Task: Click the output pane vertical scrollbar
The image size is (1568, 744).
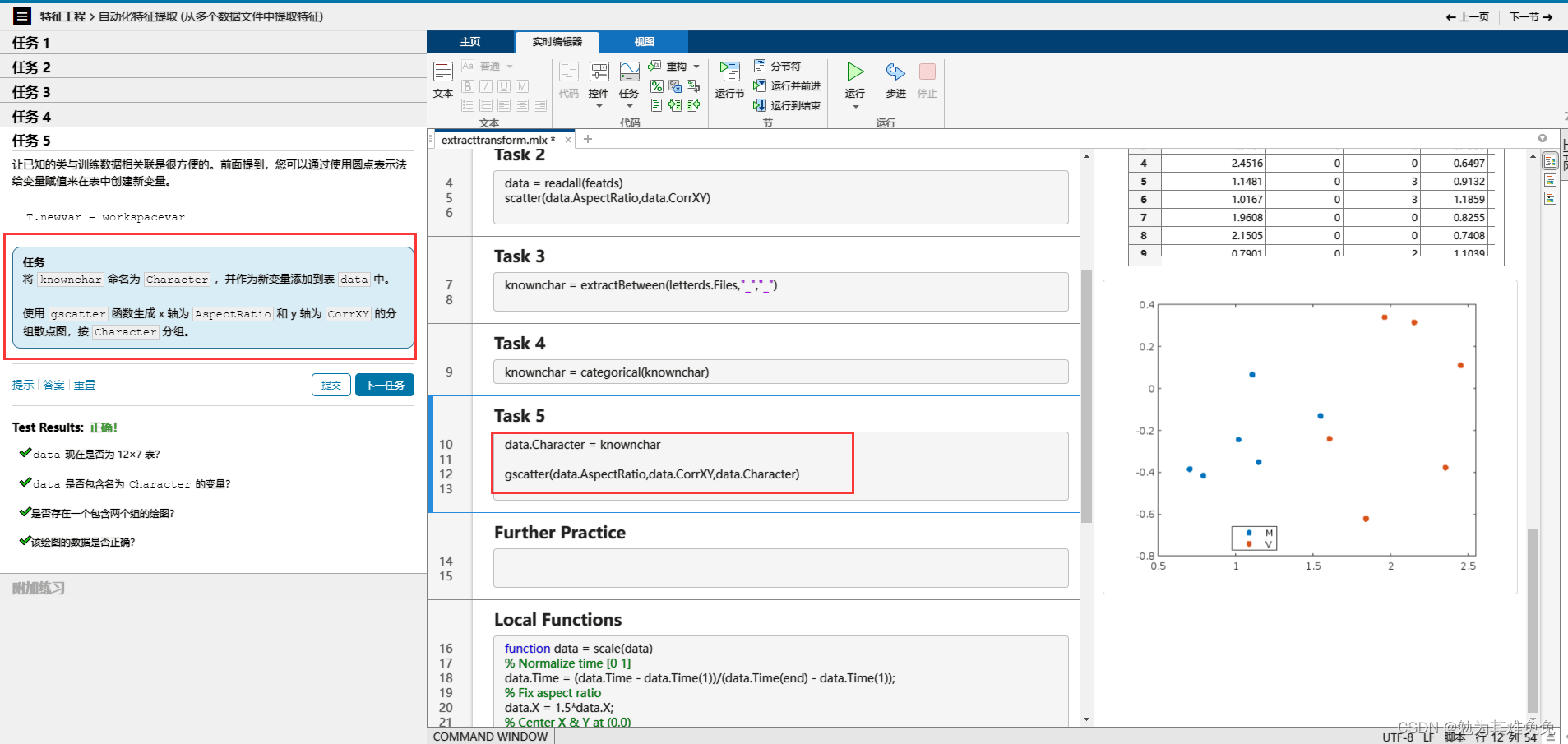Action: point(1533,620)
